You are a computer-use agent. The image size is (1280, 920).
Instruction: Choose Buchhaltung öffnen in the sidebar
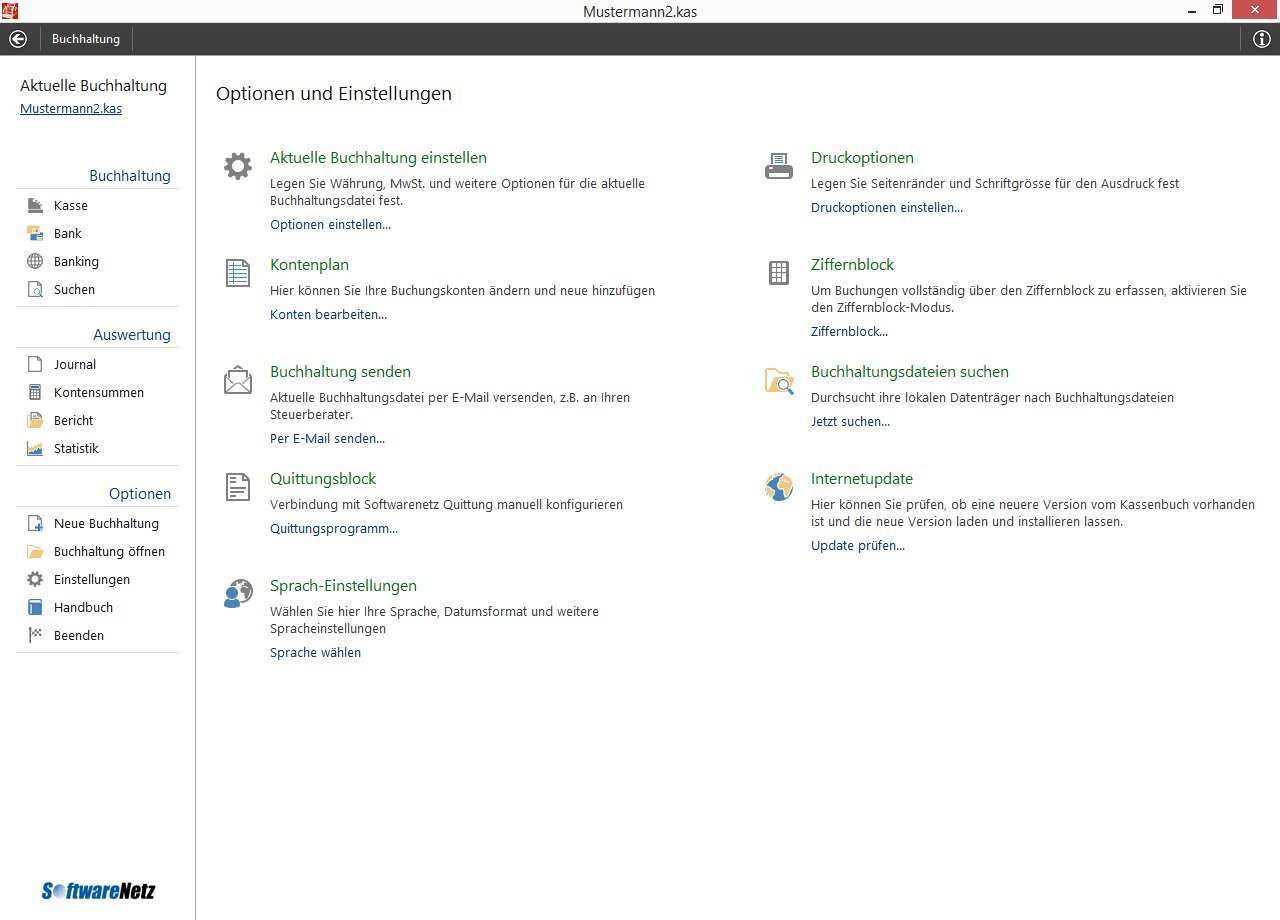pyautogui.click(x=110, y=551)
